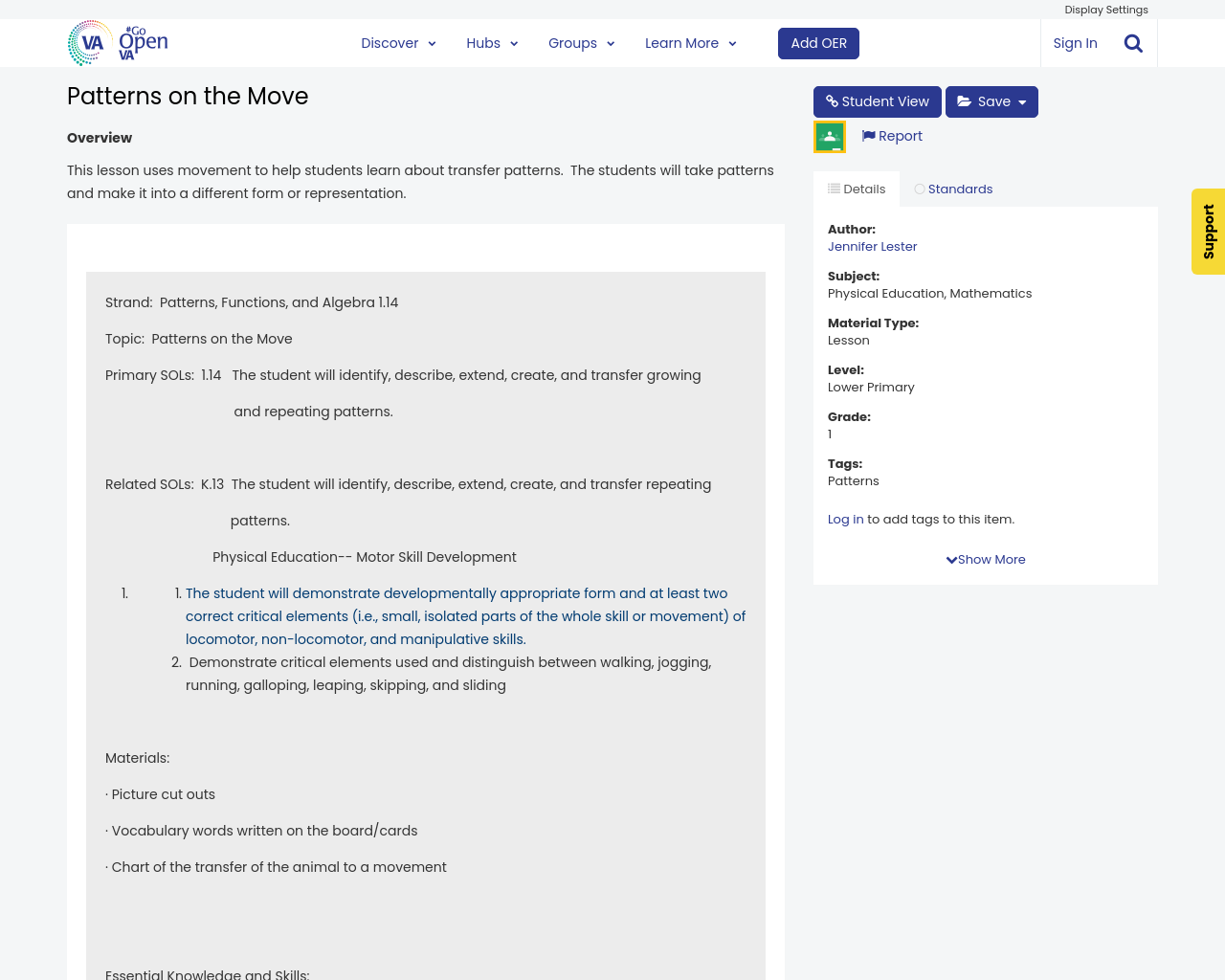Click the Sign In link
Screen dimensions: 1225x980
point(1075,43)
